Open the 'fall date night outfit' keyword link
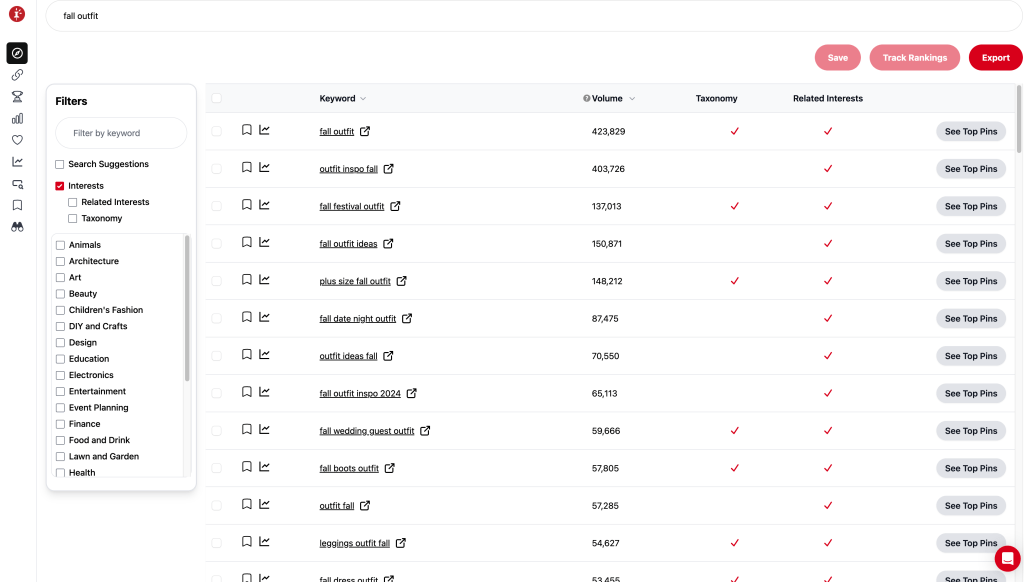This screenshot has height=582, width=1024. [x=357, y=319]
